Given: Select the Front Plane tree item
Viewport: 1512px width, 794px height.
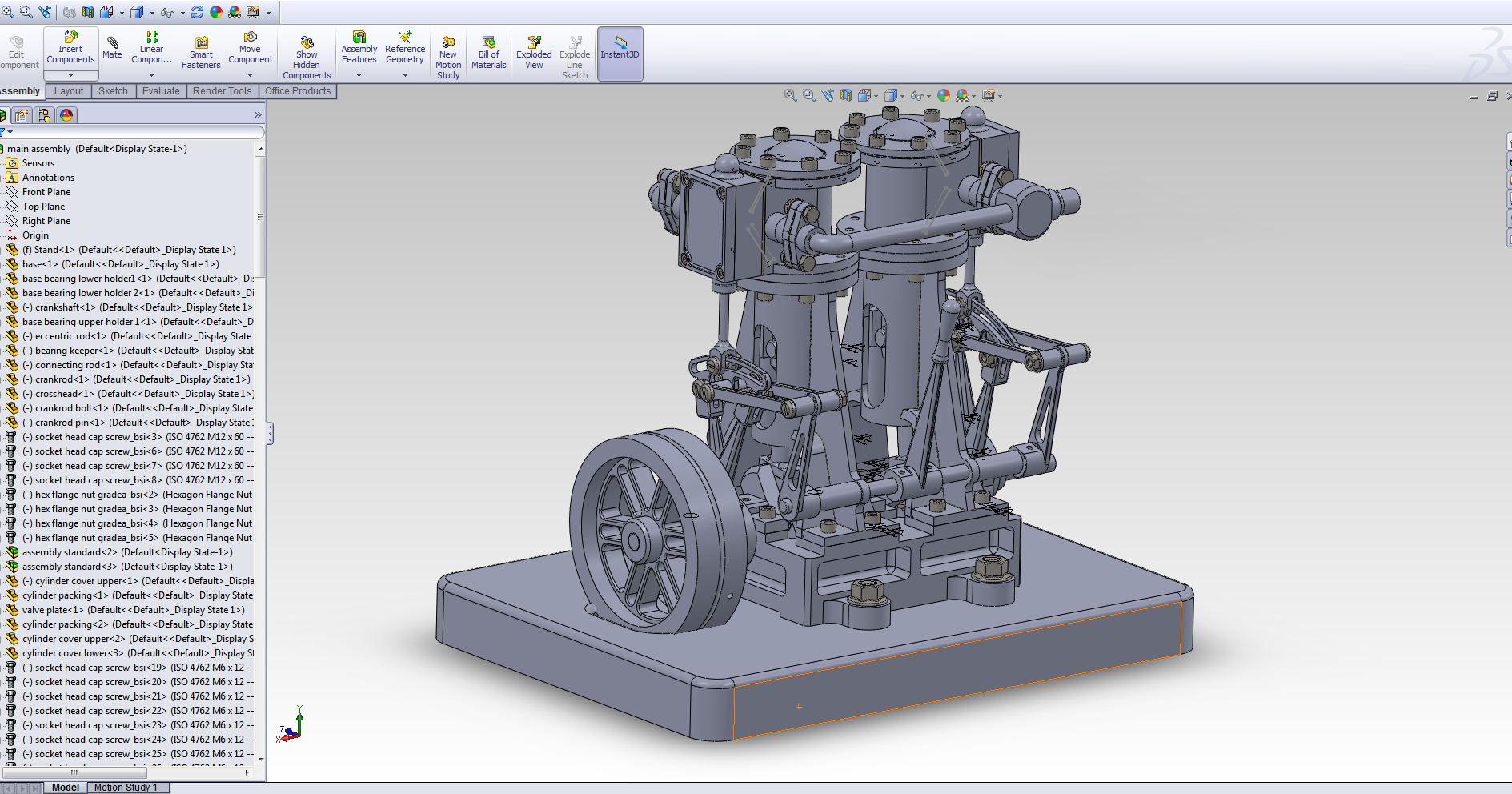Looking at the screenshot, I should click(46, 192).
